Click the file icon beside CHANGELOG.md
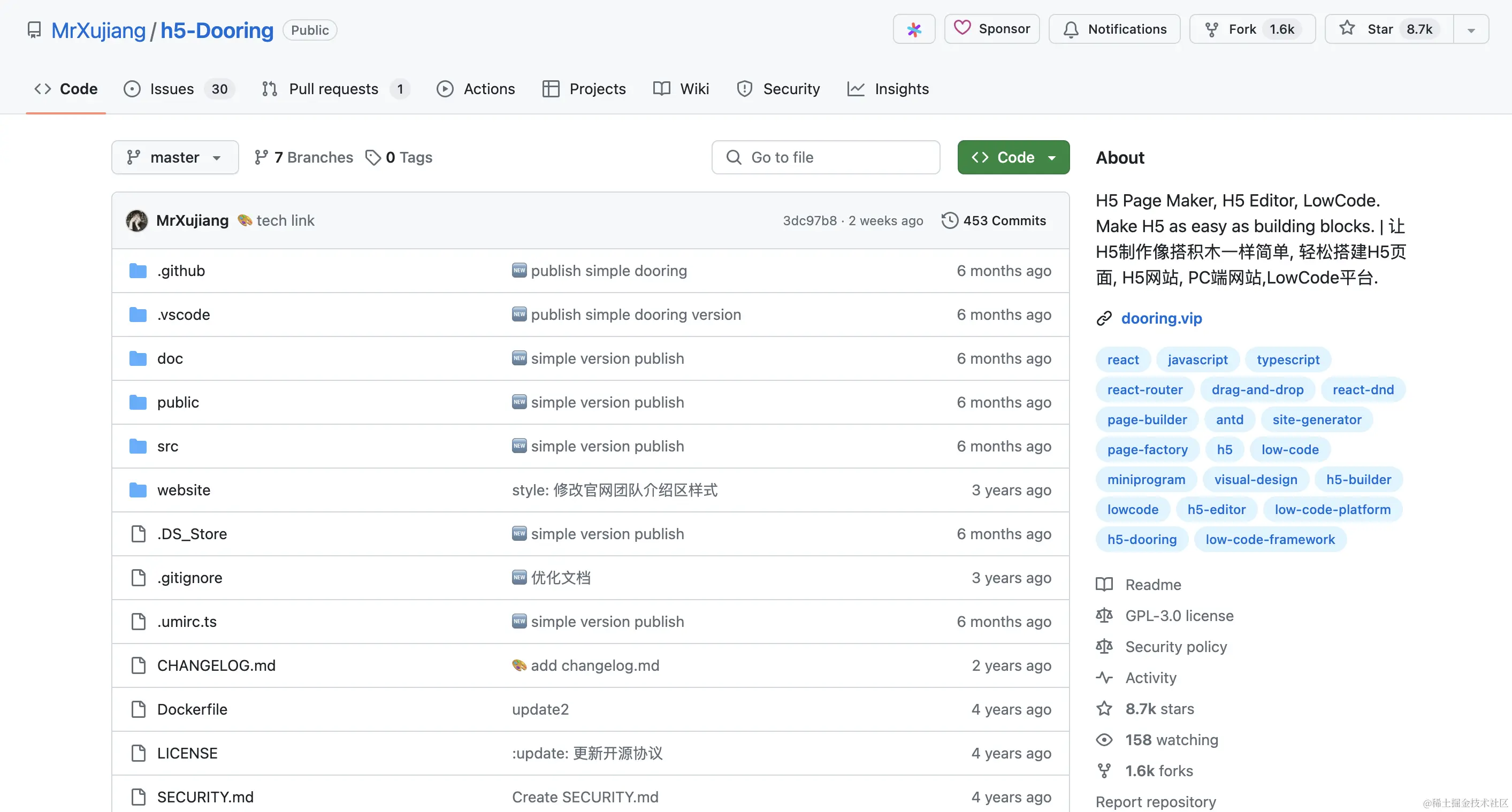Screen dimensions: 1512x812 pyautogui.click(x=138, y=665)
